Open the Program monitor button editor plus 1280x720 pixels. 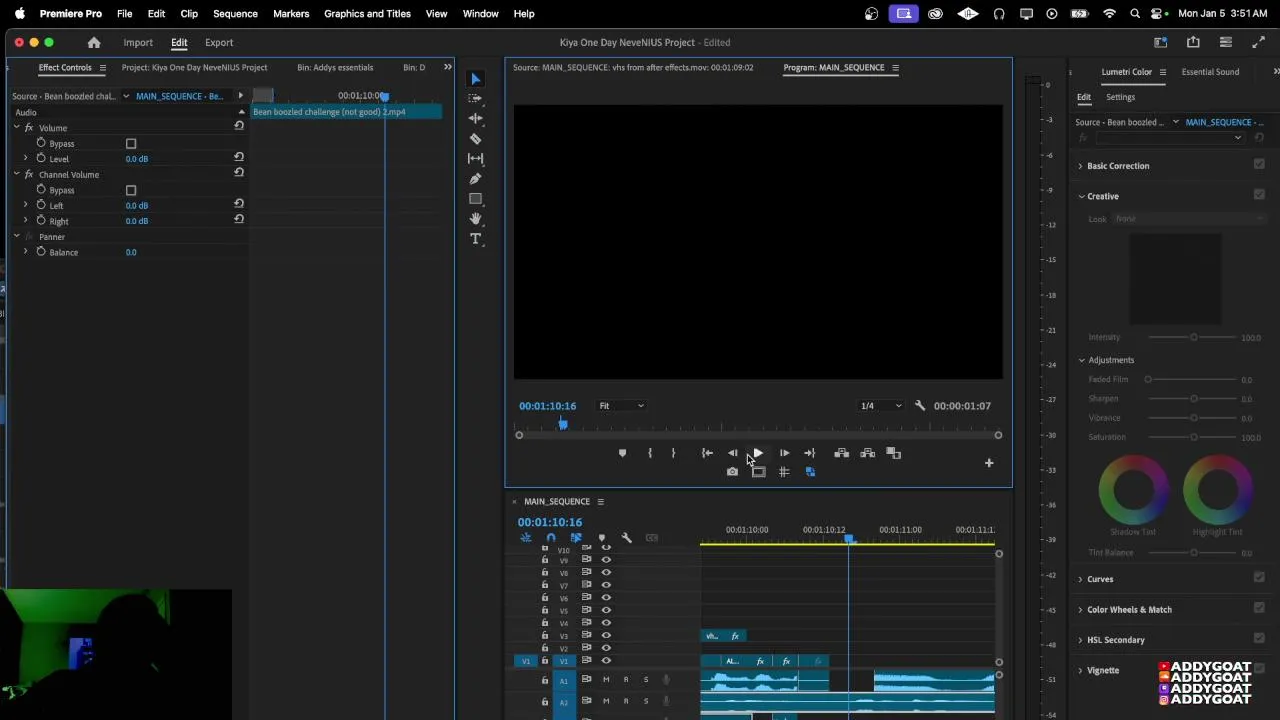(989, 463)
